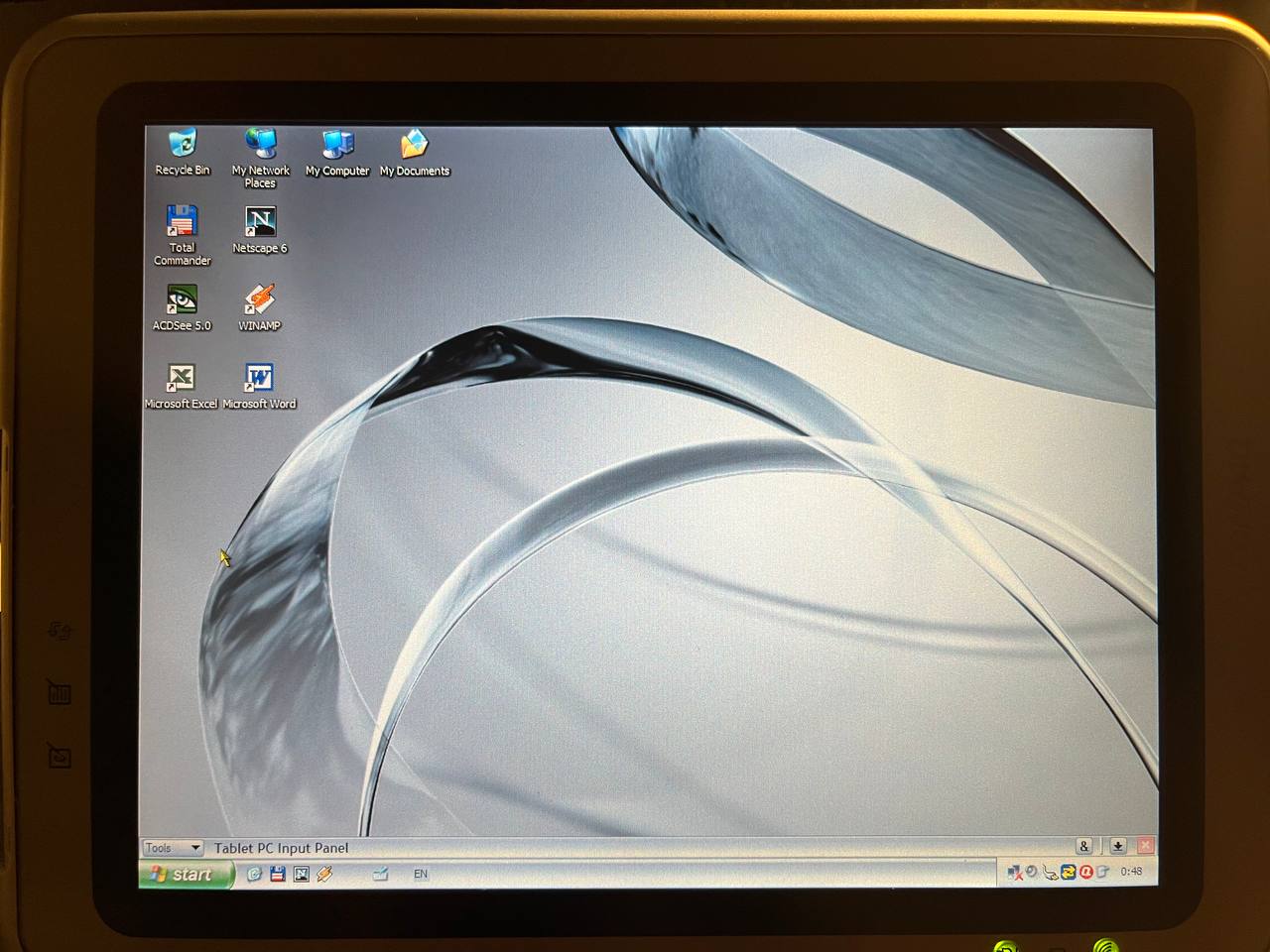Image resolution: width=1270 pixels, height=952 pixels.
Task: Click Total Commander floppy icon in Quick Launch
Action: coord(278,874)
